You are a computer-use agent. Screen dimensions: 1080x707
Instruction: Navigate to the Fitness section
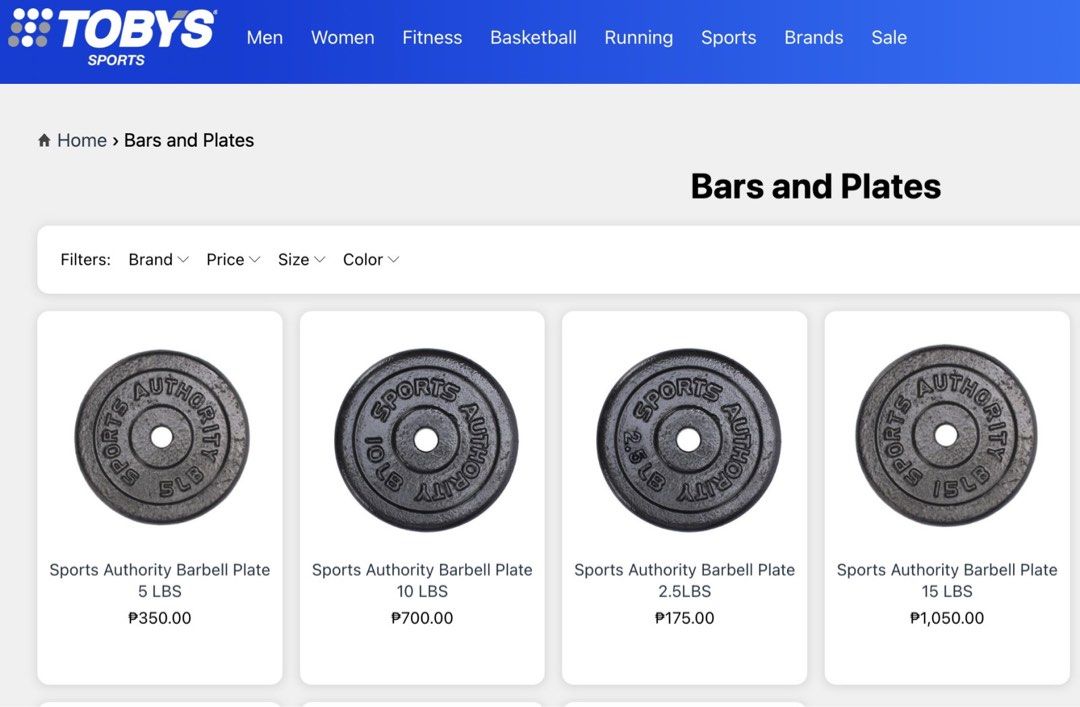click(x=432, y=37)
